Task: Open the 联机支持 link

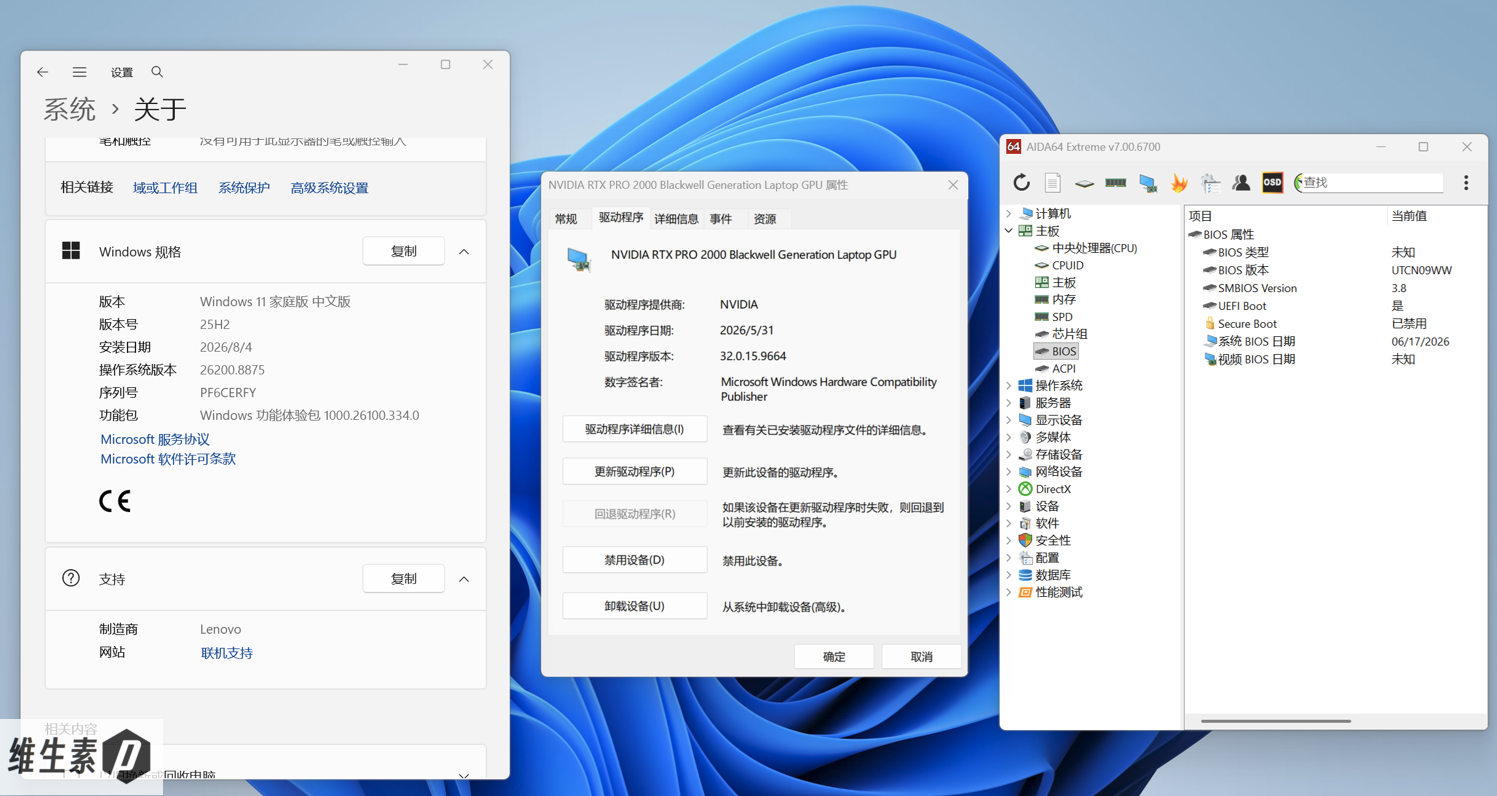Action: tap(227, 653)
